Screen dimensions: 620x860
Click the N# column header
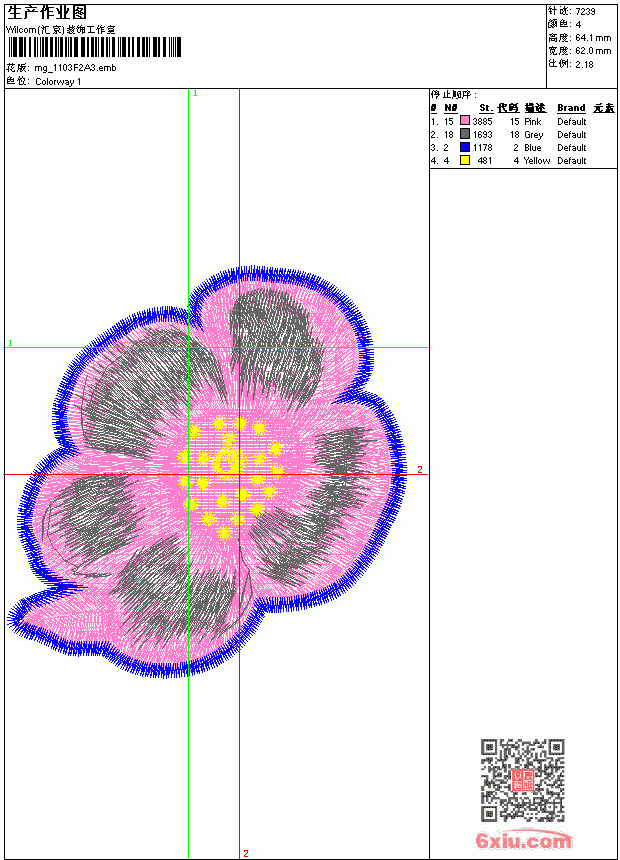click(x=450, y=108)
